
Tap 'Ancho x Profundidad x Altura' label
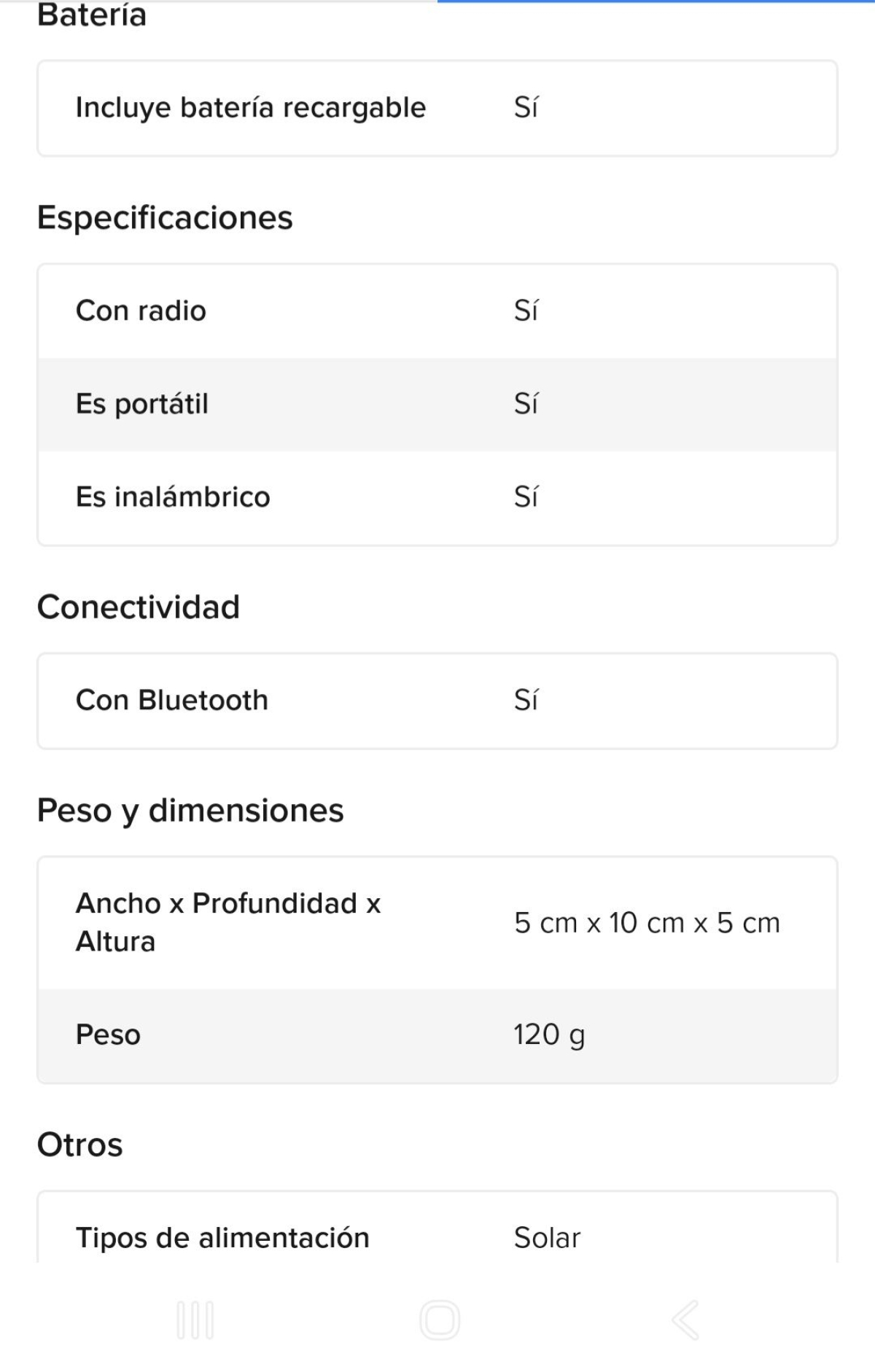click(x=228, y=922)
